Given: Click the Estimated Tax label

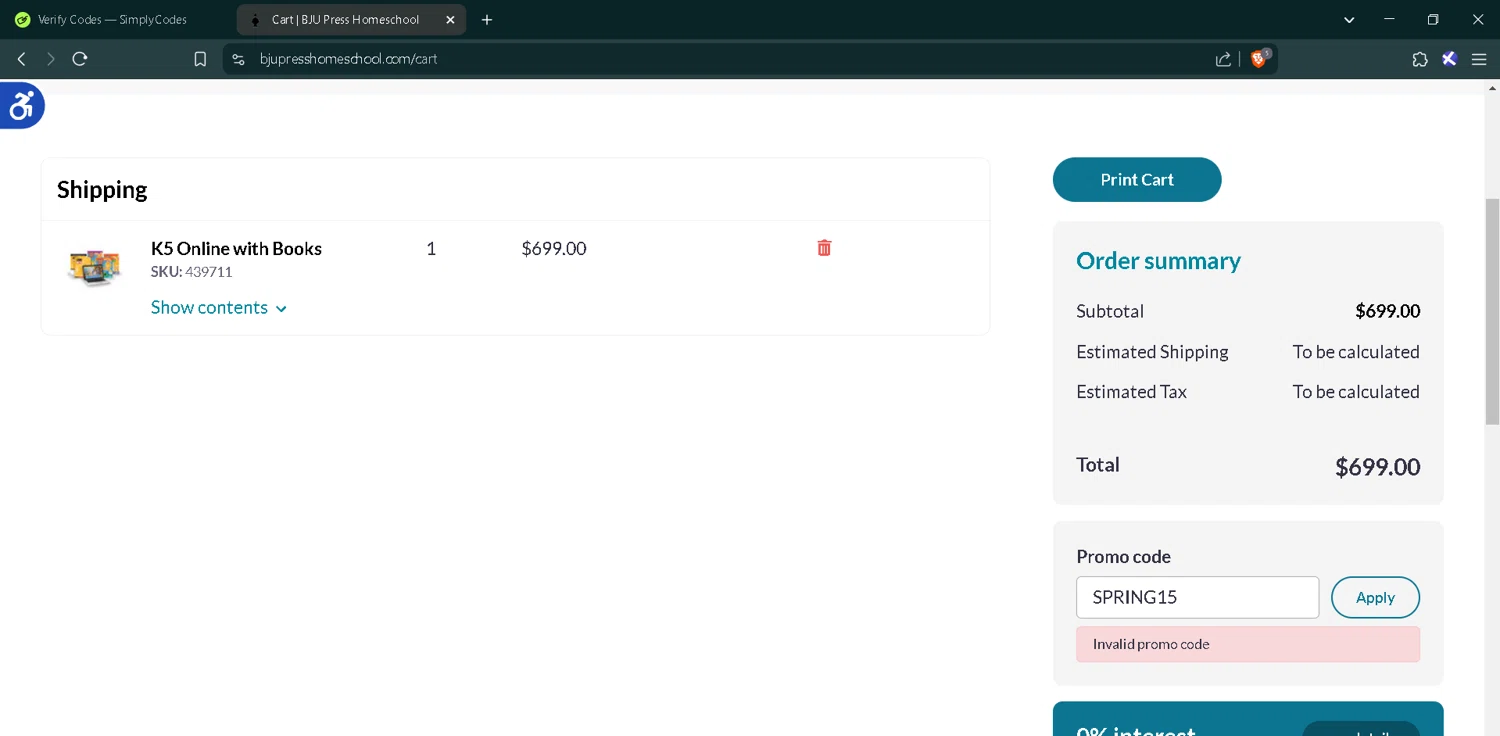Looking at the screenshot, I should click(1131, 391).
